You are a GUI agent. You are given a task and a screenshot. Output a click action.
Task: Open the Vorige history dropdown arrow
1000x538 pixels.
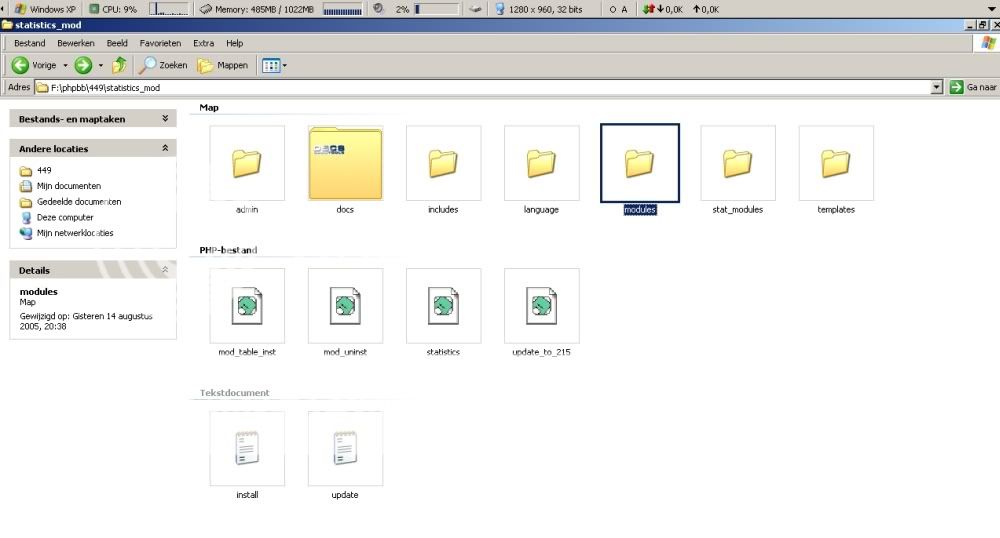click(65, 65)
